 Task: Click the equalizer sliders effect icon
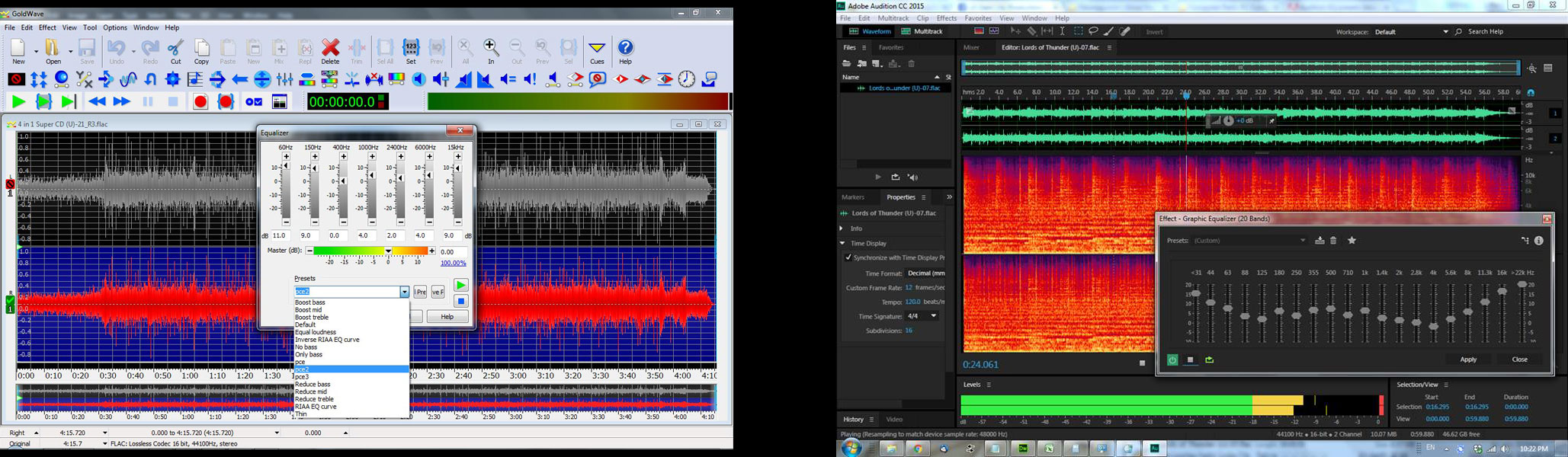(x=285, y=79)
